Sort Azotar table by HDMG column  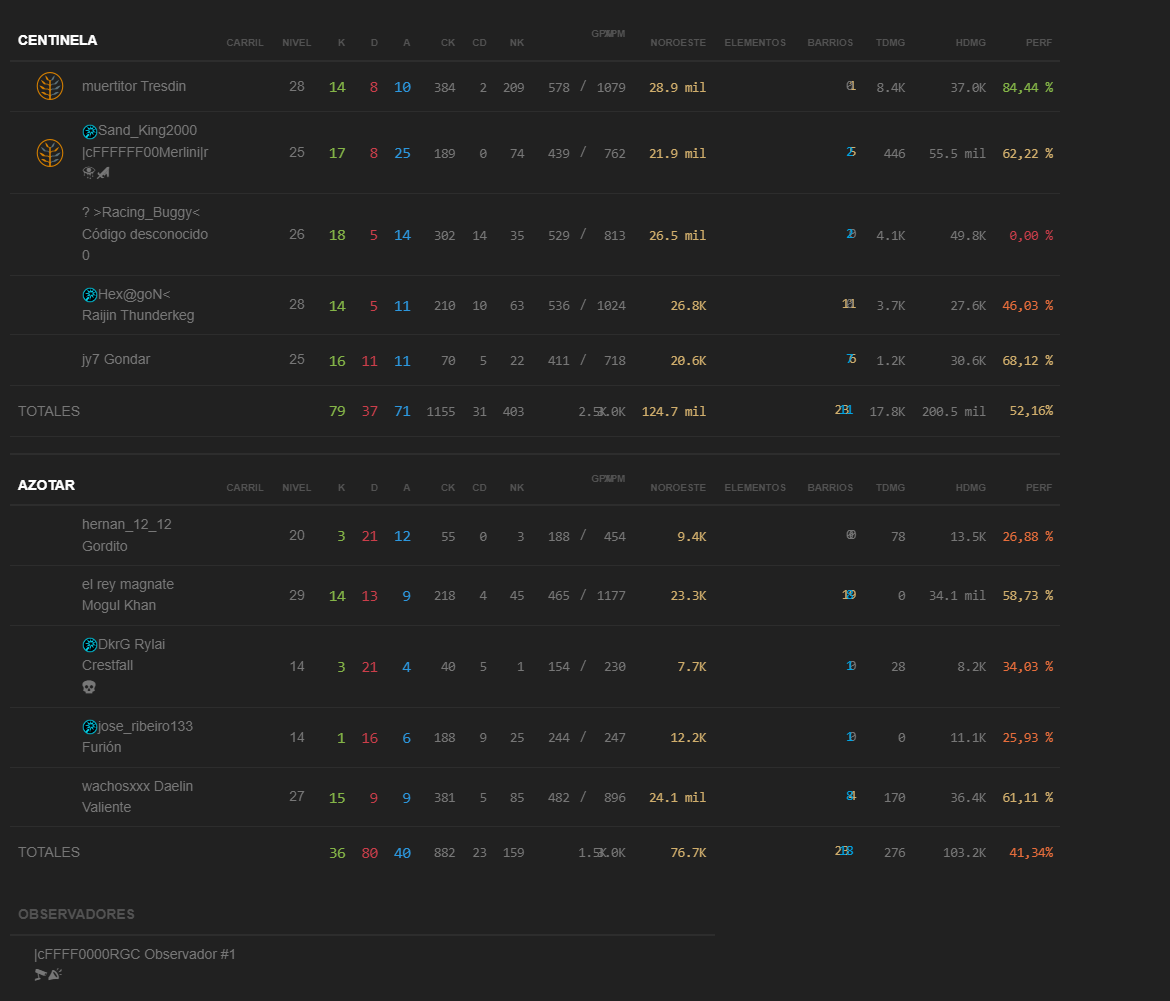[970, 488]
